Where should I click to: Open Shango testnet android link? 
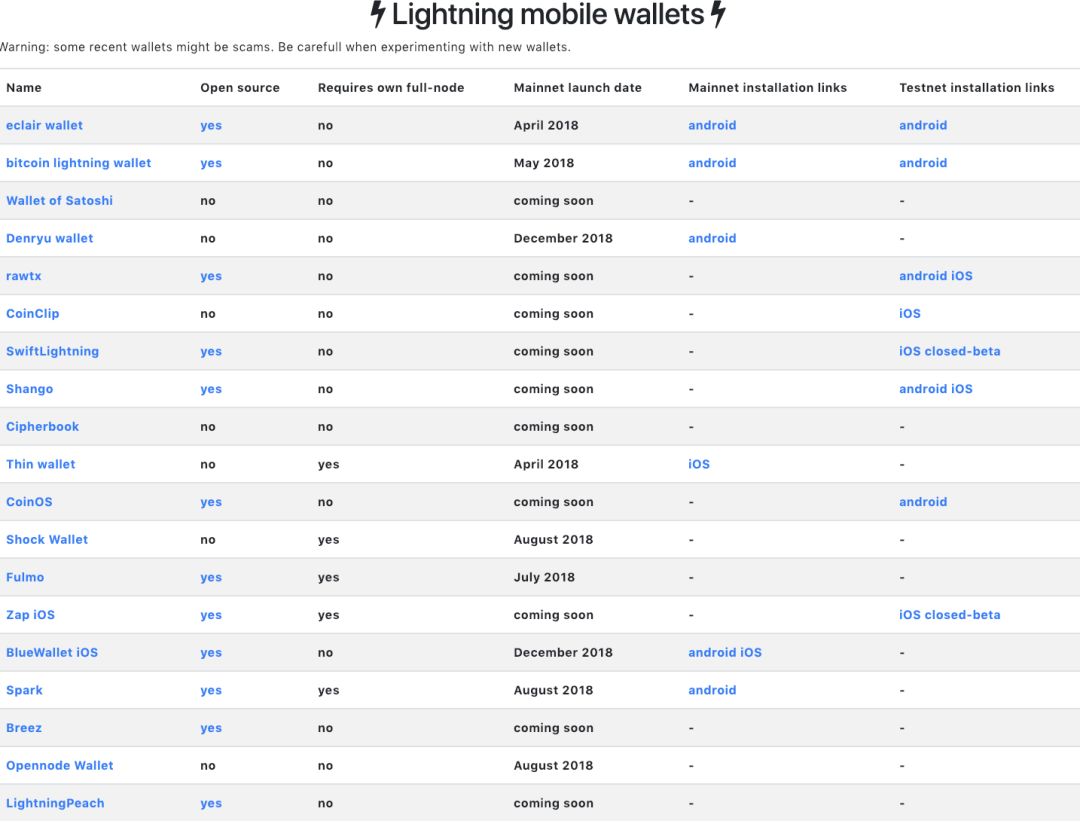923,389
